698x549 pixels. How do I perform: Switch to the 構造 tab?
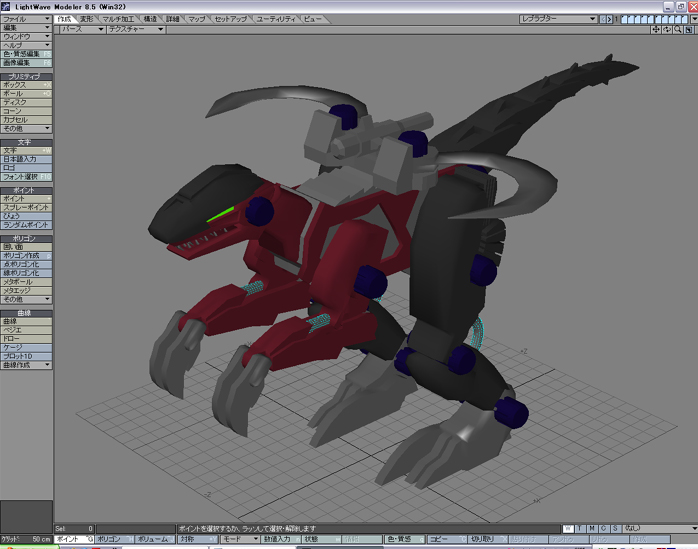tap(150, 19)
